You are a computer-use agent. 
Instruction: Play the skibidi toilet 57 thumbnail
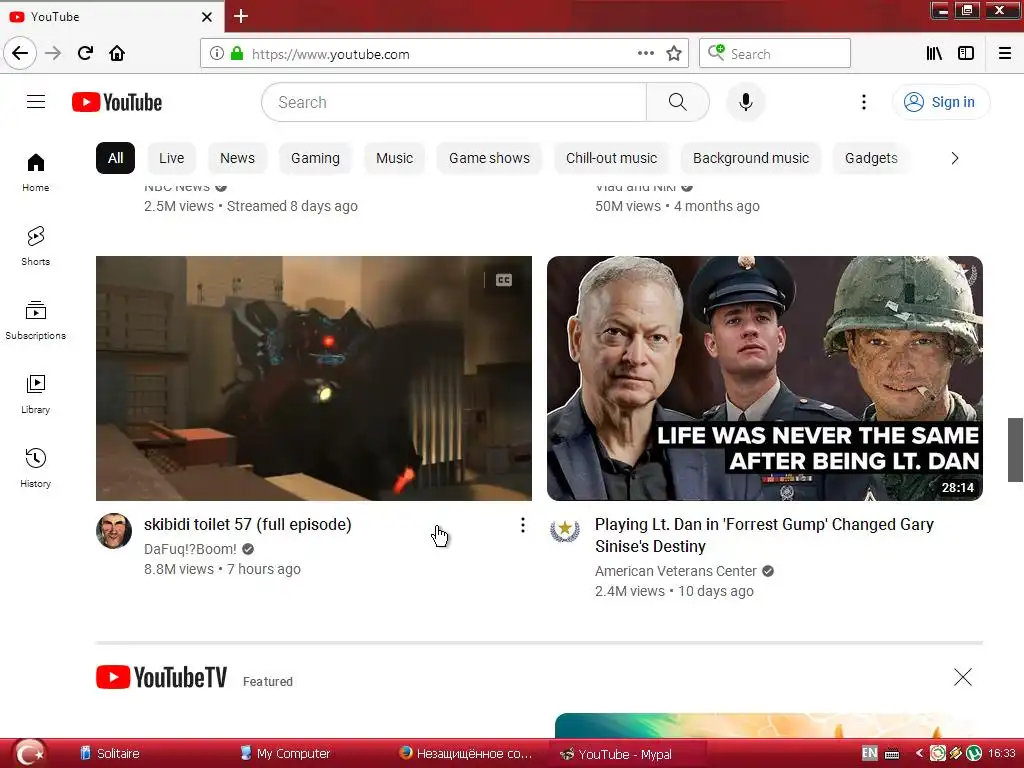coord(313,378)
